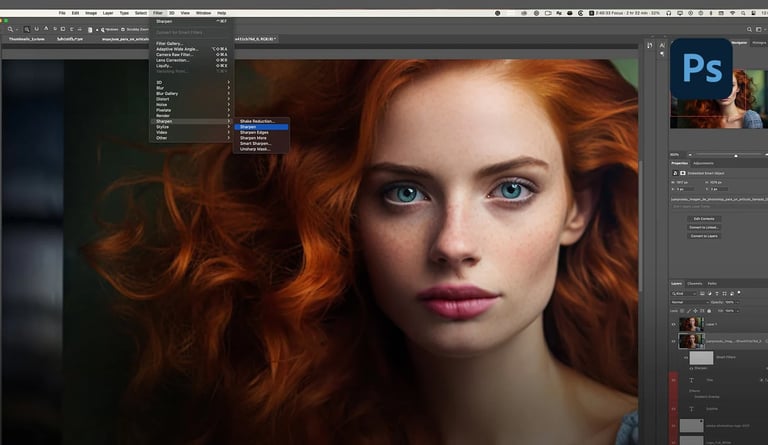The height and width of the screenshot is (445, 768).
Task: Filter layers by smart object icon
Action: (x=732, y=293)
